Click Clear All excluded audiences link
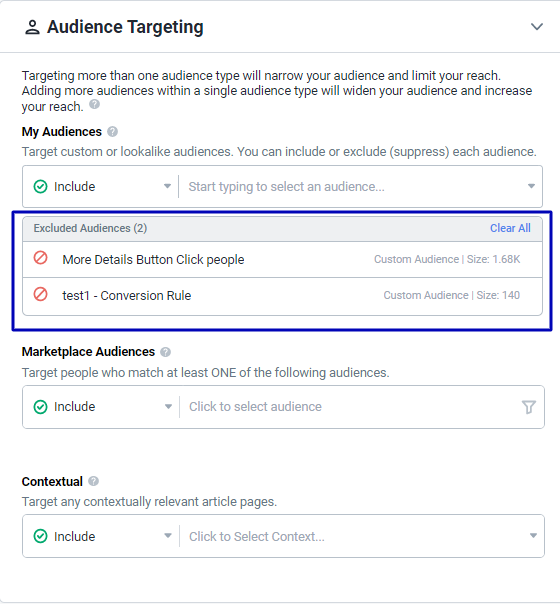The width and height of the screenshot is (560, 604). [510, 228]
